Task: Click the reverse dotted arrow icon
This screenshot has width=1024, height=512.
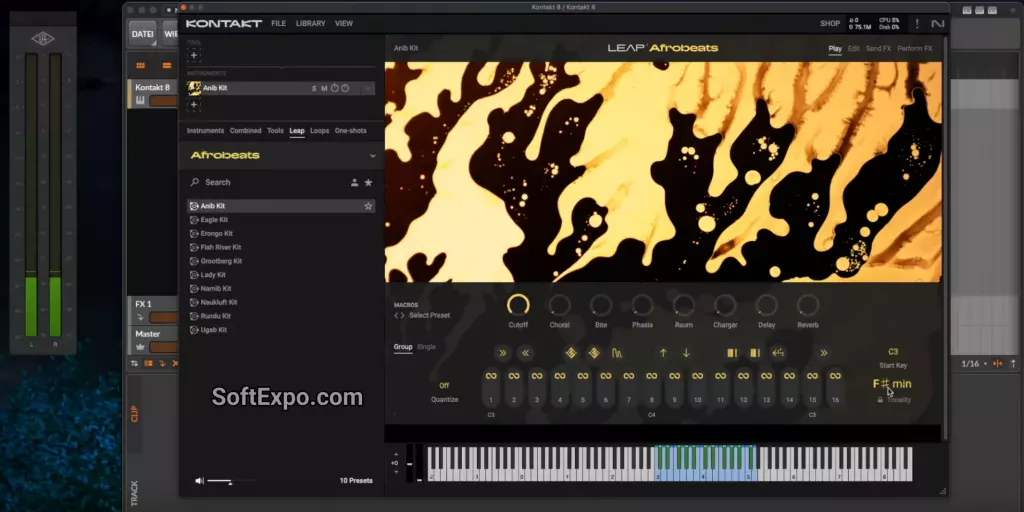Action: coord(778,353)
